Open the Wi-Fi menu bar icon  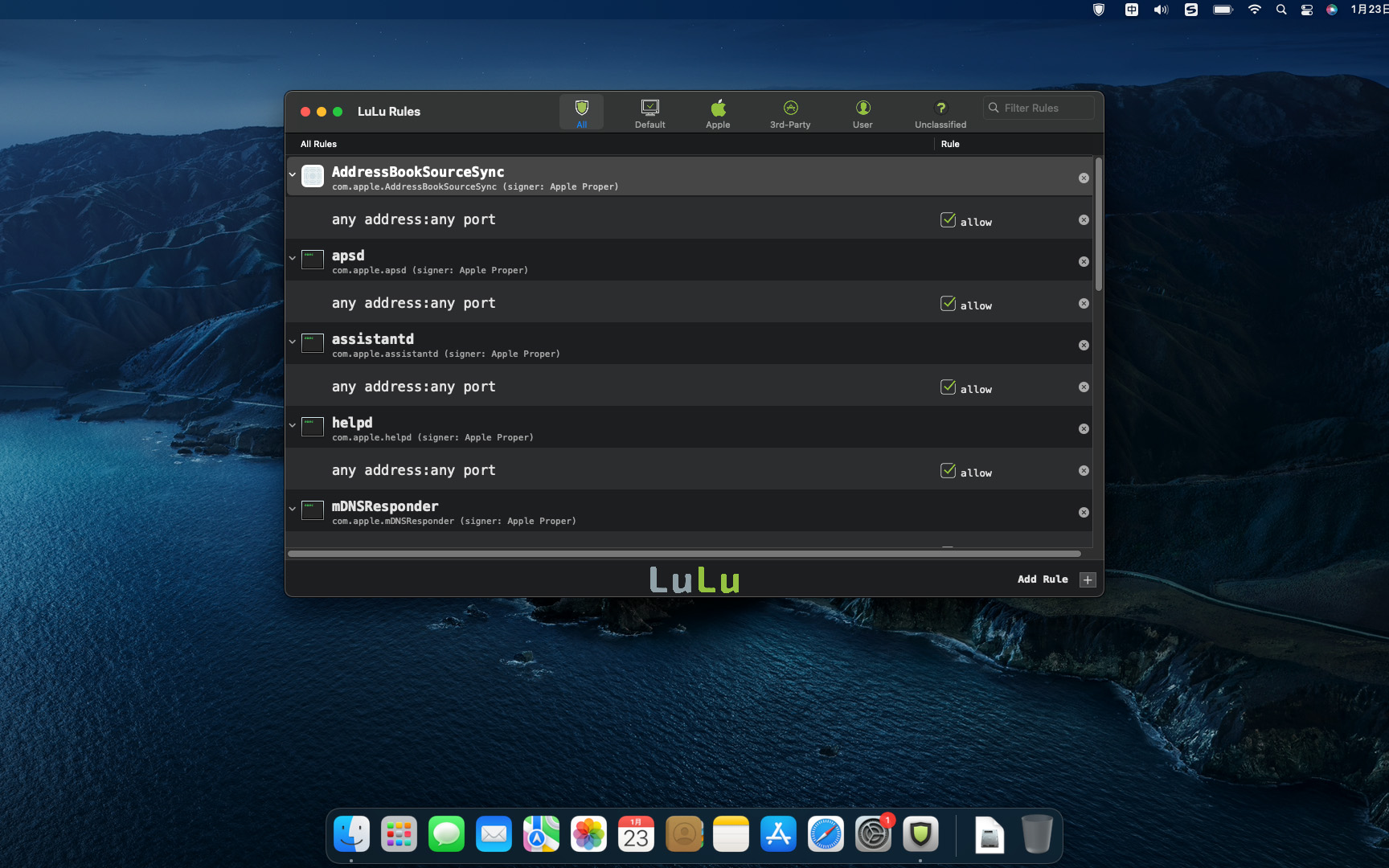click(x=1254, y=10)
